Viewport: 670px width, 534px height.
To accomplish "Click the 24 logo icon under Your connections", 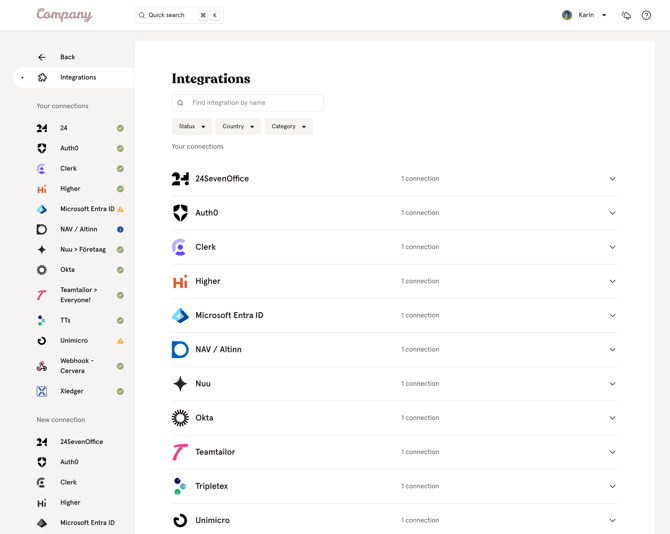I will [x=41, y=128].
